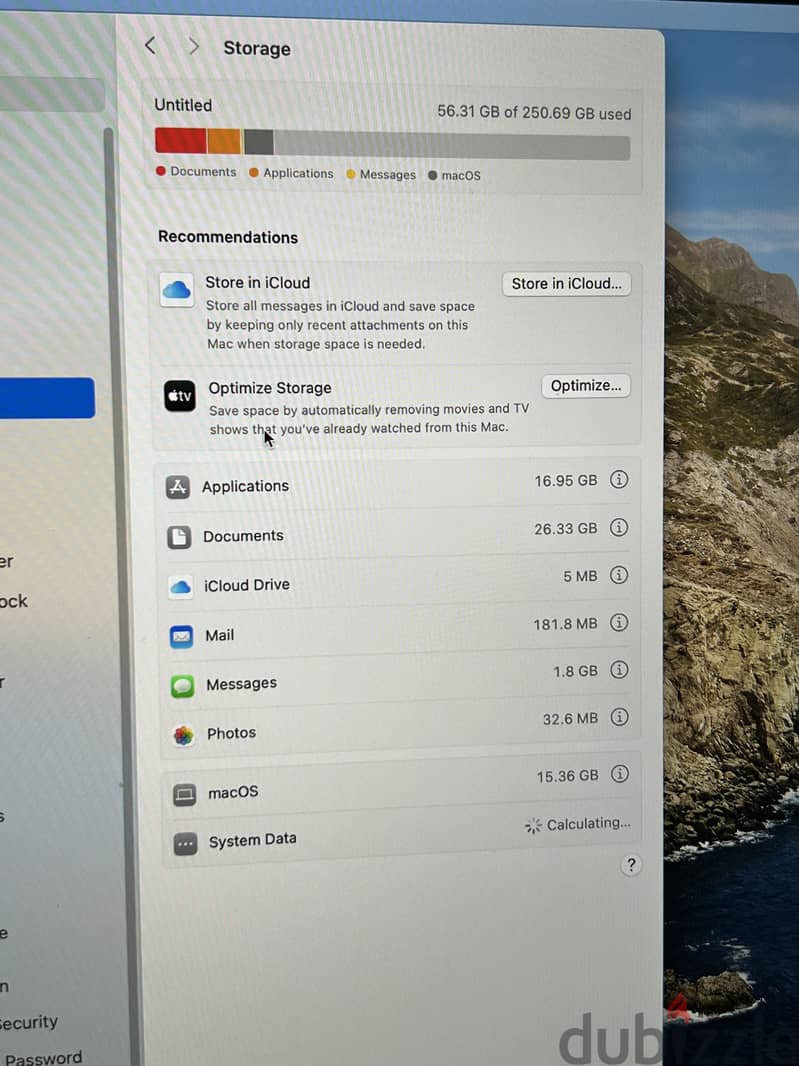The width and height of the screenshot is (799, 1066).
Task: Open info for Mail 181.8 MB
Action: pyautogui.click(x=619, y=622)
